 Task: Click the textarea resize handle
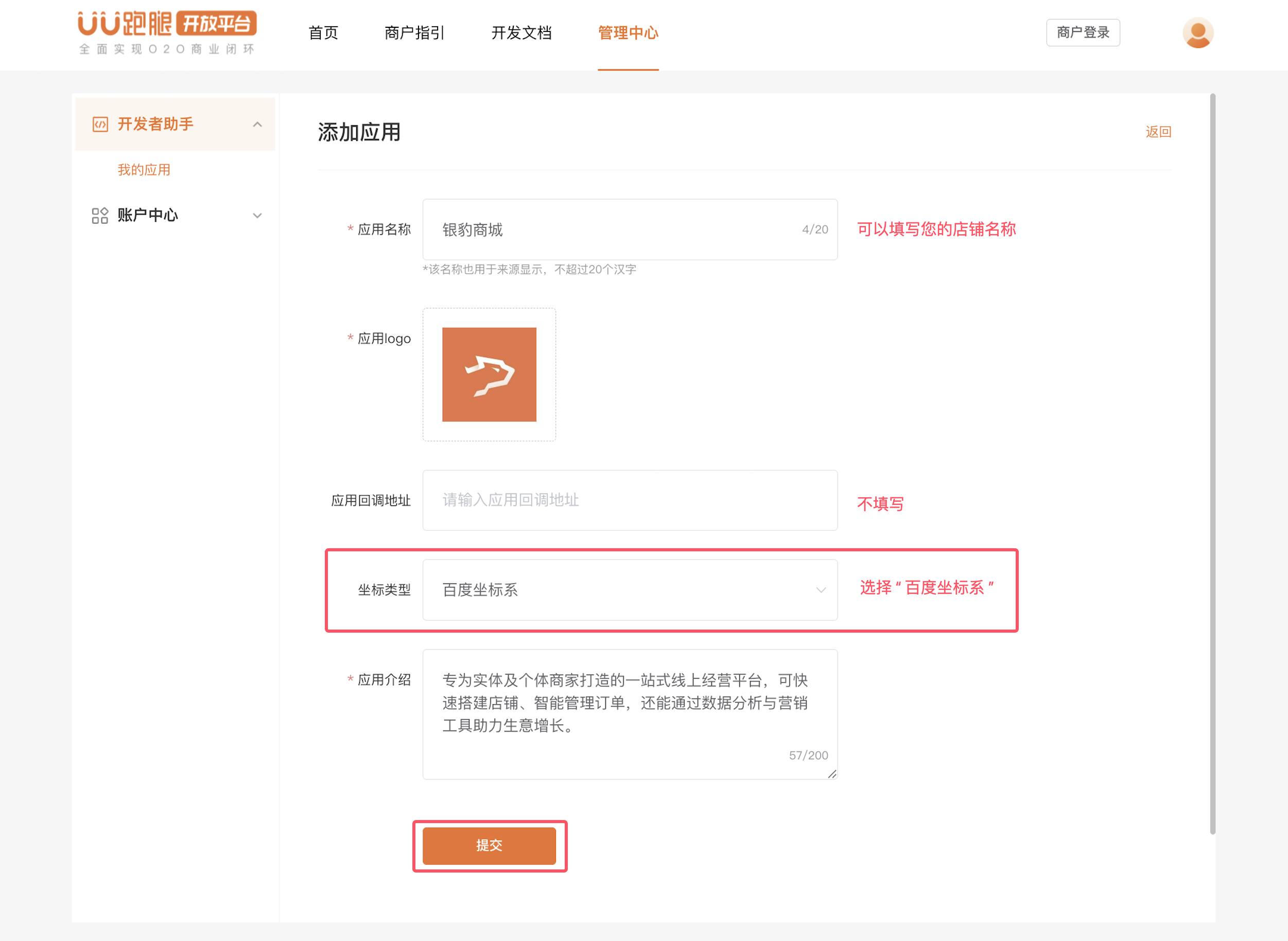(x=832, y=774)
